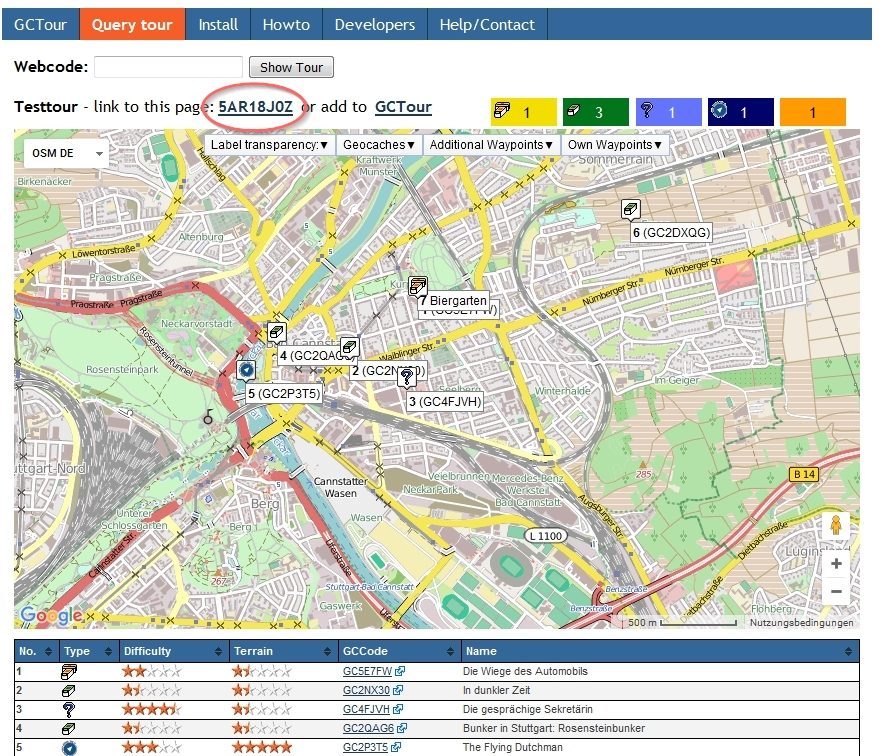This screenshot has height=756, width=882.
Task: Open the Help/Contact tab
Action: (487, 25)
